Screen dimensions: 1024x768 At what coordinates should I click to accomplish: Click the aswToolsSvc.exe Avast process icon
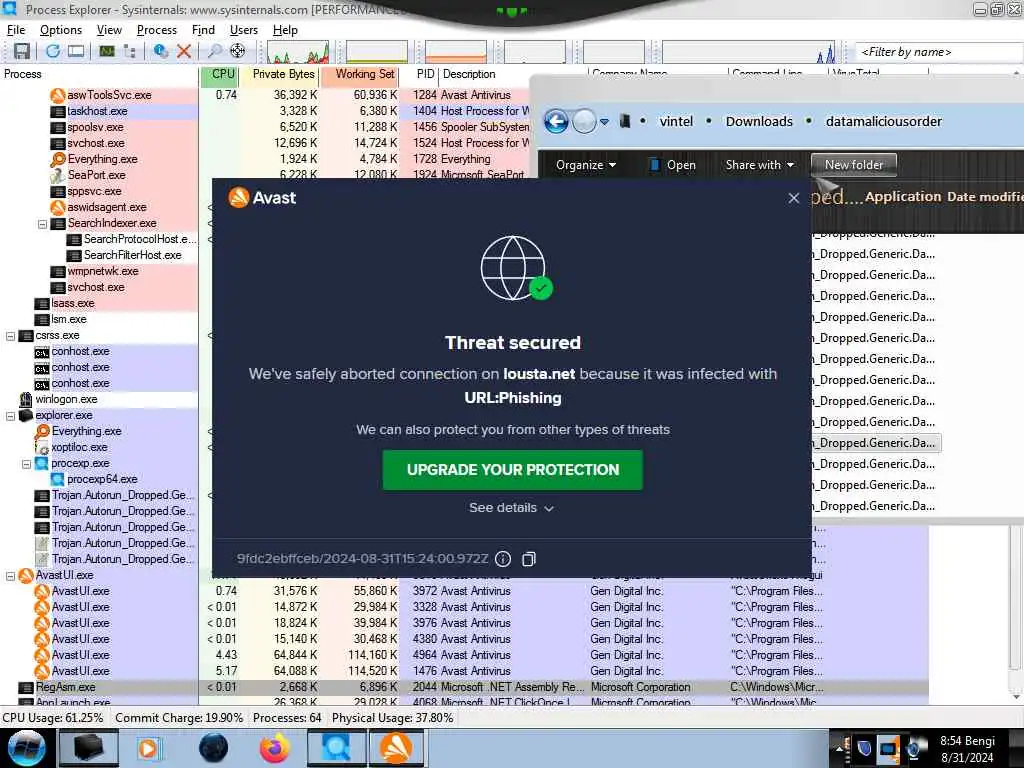pos(57,95)
